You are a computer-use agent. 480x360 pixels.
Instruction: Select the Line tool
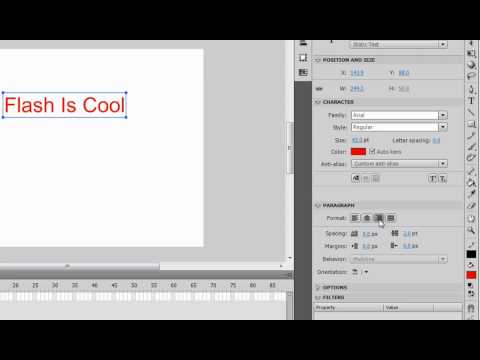pos(471,112)
